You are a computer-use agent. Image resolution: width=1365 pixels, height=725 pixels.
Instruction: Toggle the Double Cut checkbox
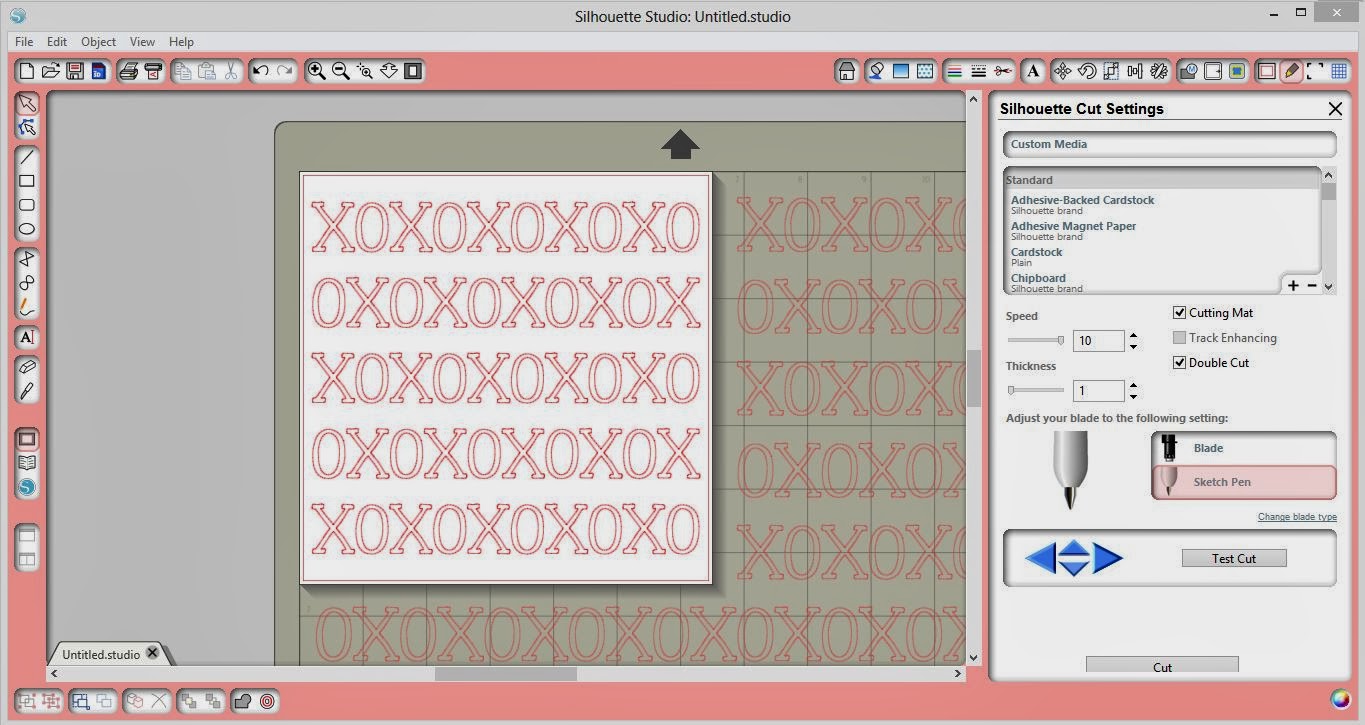[1179, 363]
